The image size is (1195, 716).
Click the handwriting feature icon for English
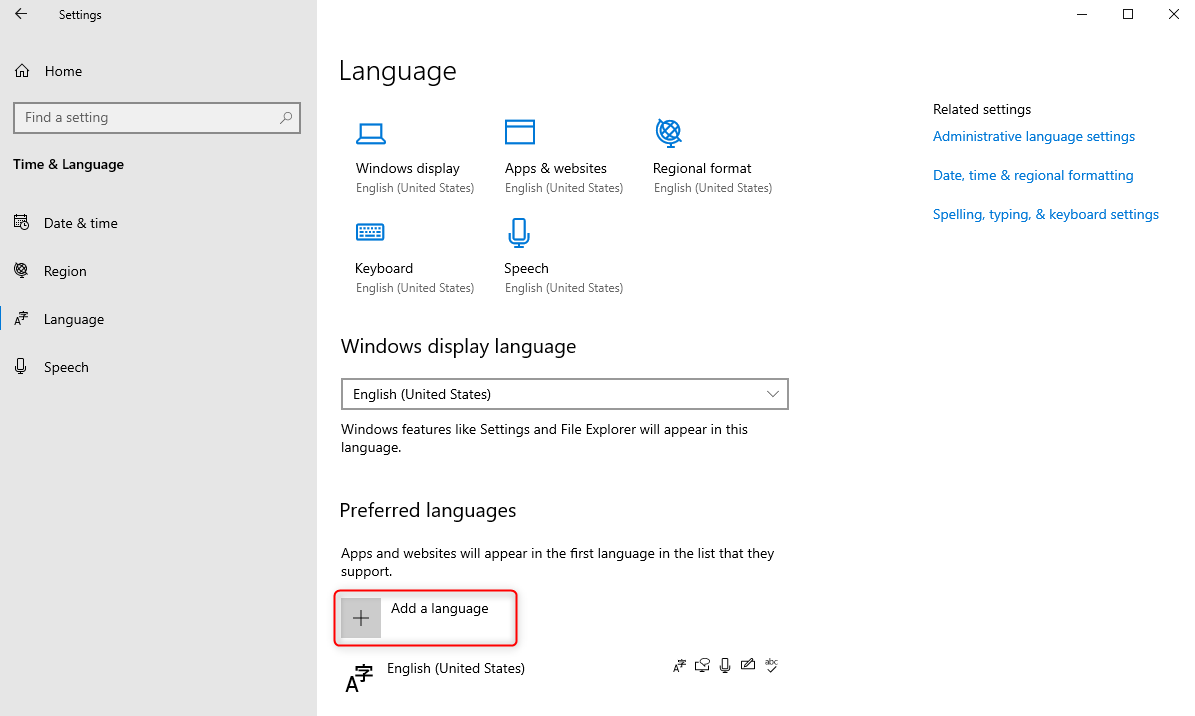click(x=748, y=665)
